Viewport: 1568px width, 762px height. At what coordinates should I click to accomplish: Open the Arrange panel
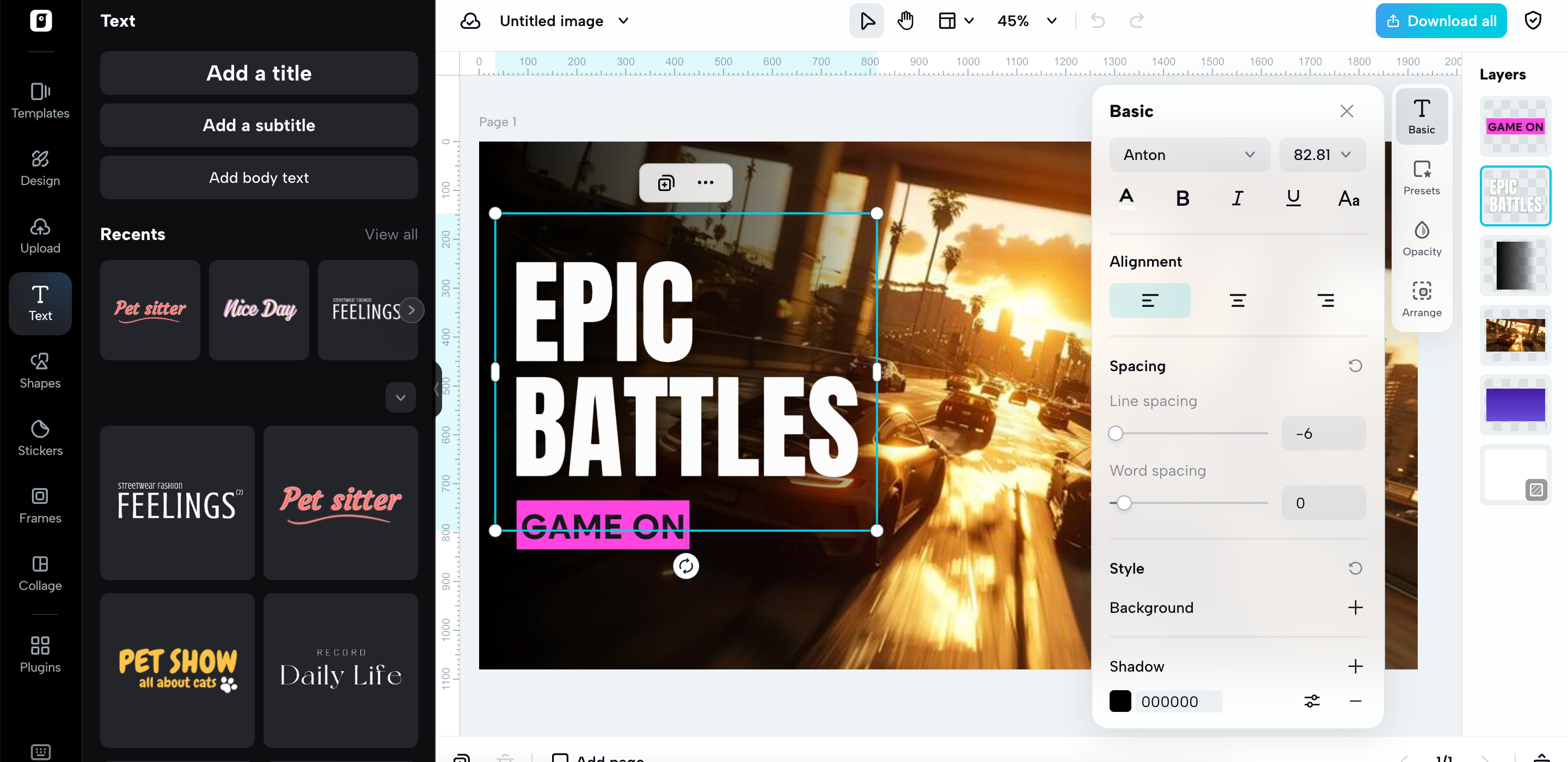(x=1422, y=298)
